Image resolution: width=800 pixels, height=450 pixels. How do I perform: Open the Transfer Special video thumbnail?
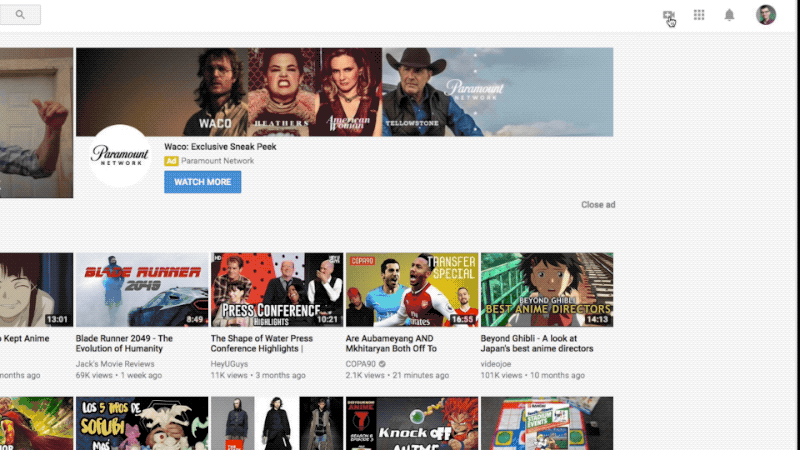(x=412, y=289)
